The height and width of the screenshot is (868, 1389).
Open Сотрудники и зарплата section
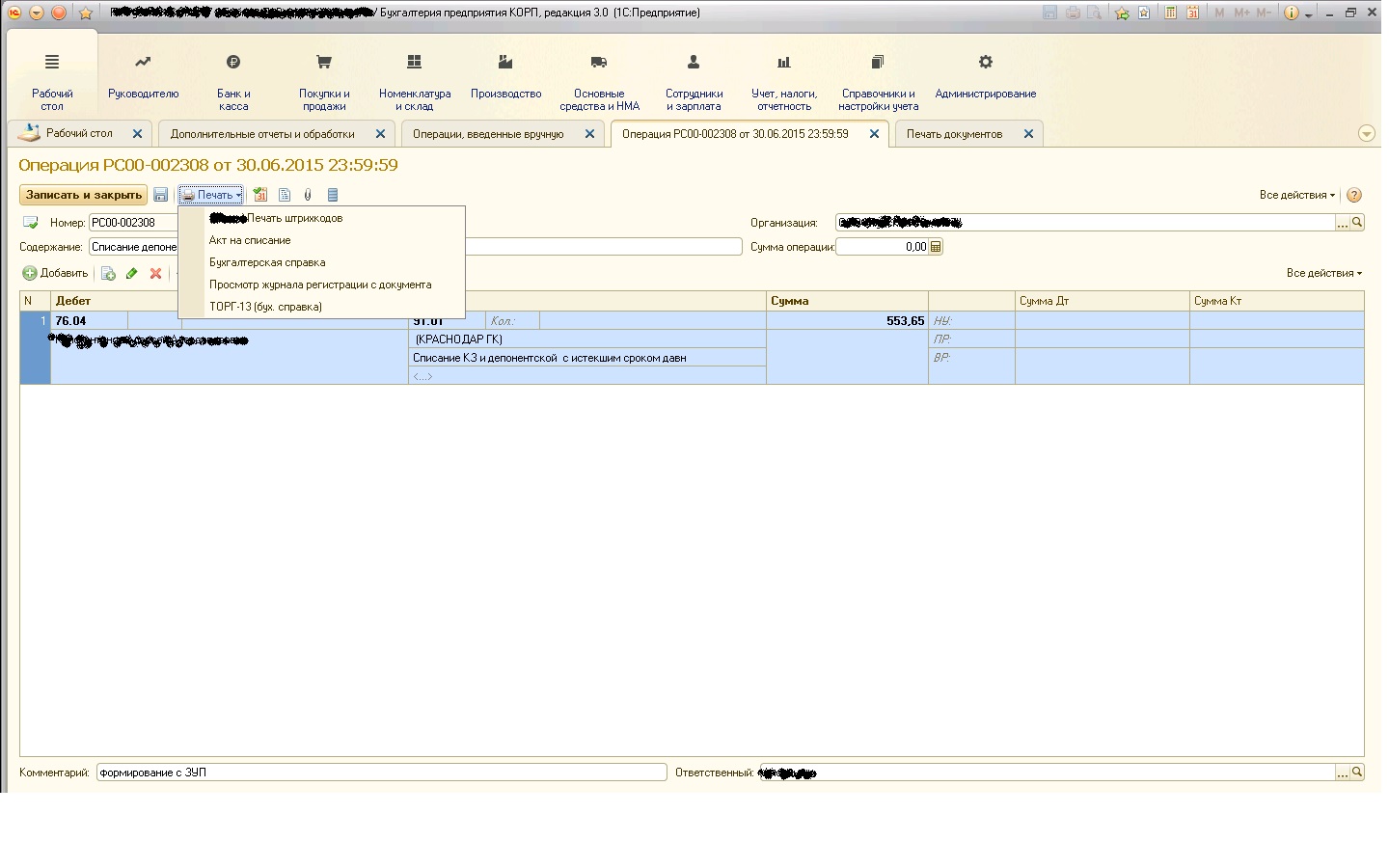point(694,82)
